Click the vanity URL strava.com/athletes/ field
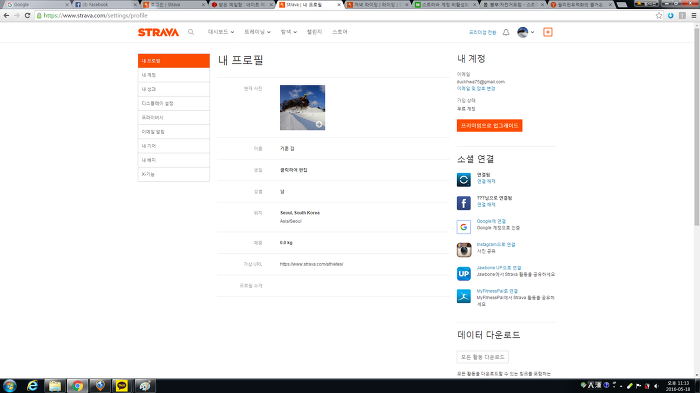Image resolution: width=700 pixels, height=393 pixels. 311,264
